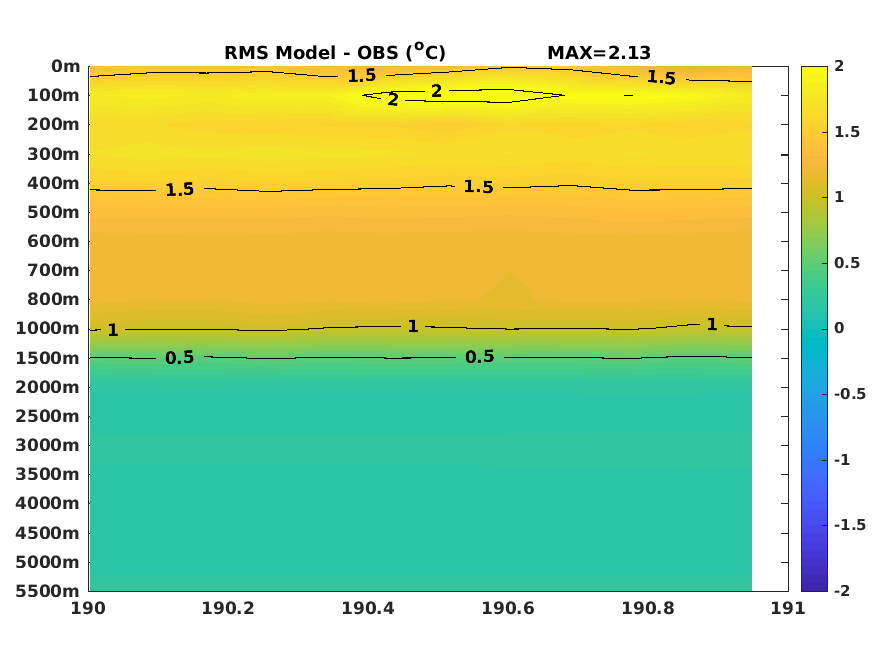Click the "190" longitude axis label
The height and width of the screenshot is (656, 875).
pyautogui.click(x=88, y=608)
